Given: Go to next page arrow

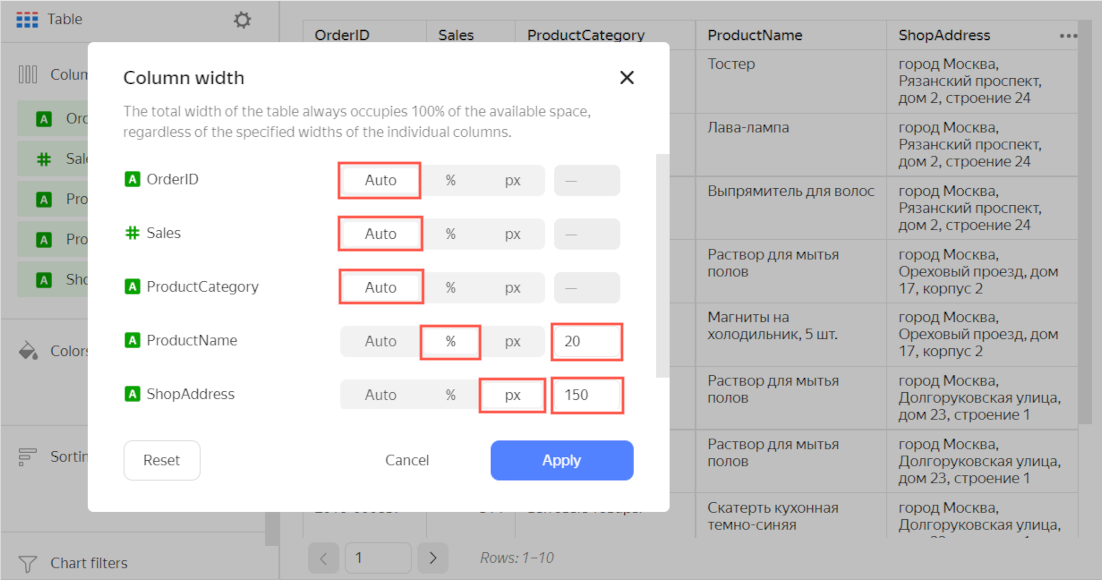Looking at the screenshot, I should (x=432, y=558).
